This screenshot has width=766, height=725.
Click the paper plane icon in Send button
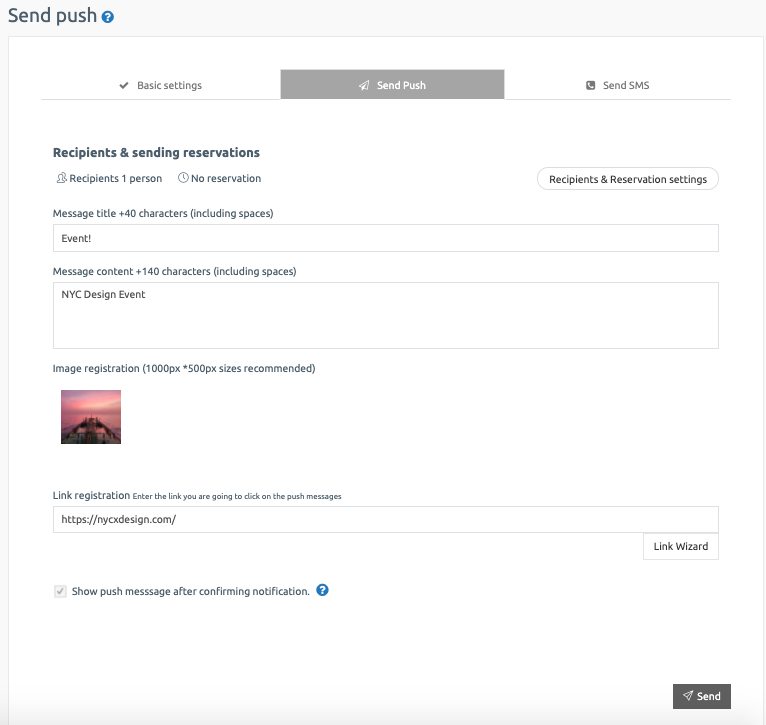[688, 697]
